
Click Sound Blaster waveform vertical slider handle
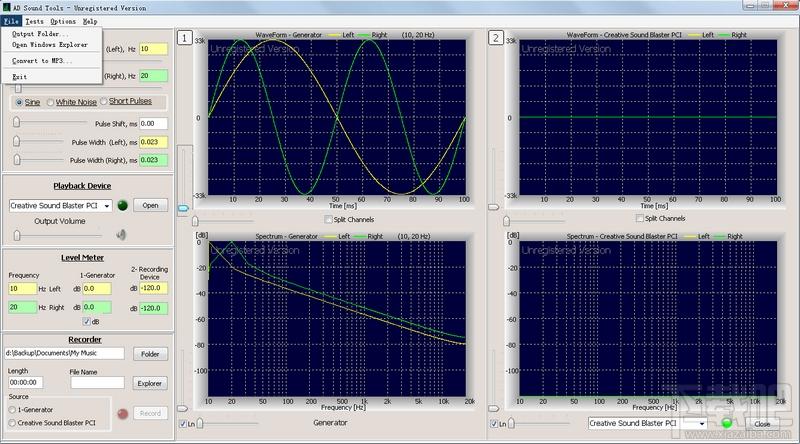click(x=493, y=207)
